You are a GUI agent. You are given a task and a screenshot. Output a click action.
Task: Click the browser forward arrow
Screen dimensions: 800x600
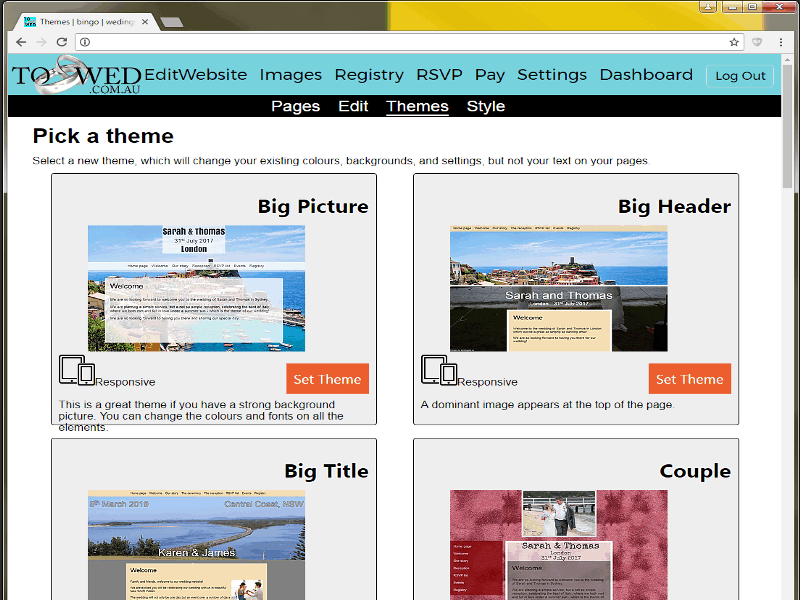(41, 42)
